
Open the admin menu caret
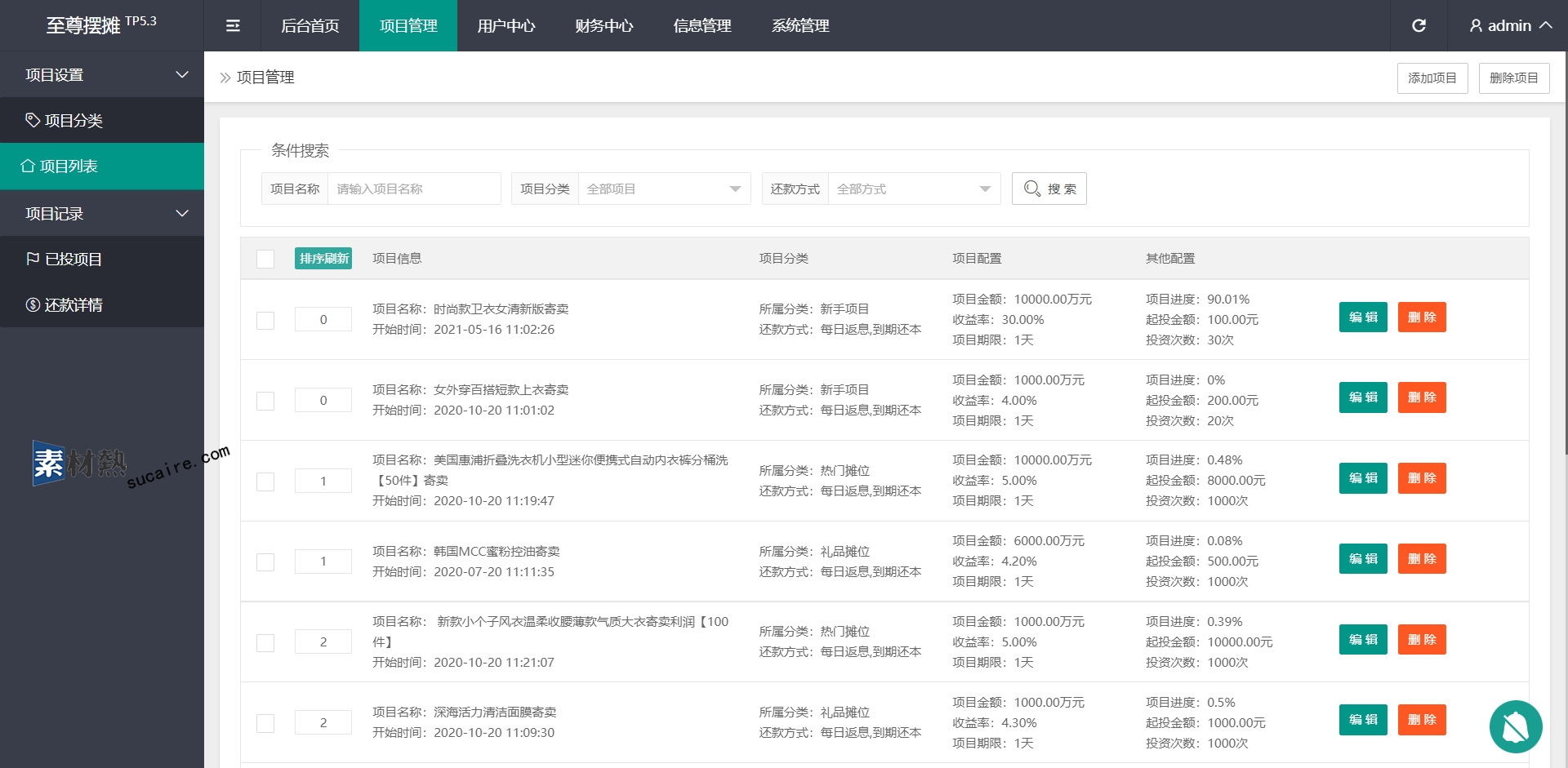[1546, 25]
